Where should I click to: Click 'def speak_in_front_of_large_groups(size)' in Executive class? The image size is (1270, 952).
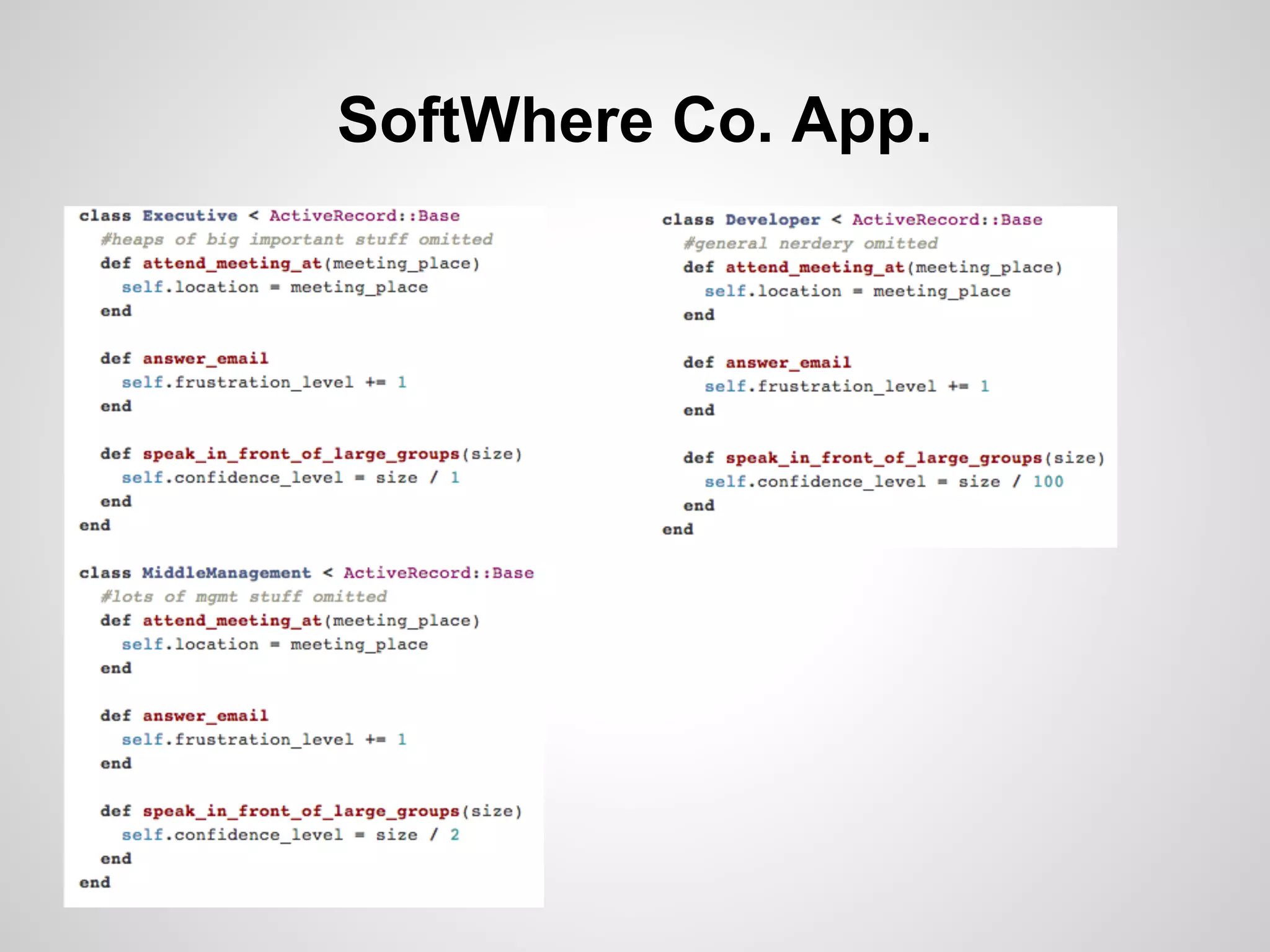[x=312, y=454]
